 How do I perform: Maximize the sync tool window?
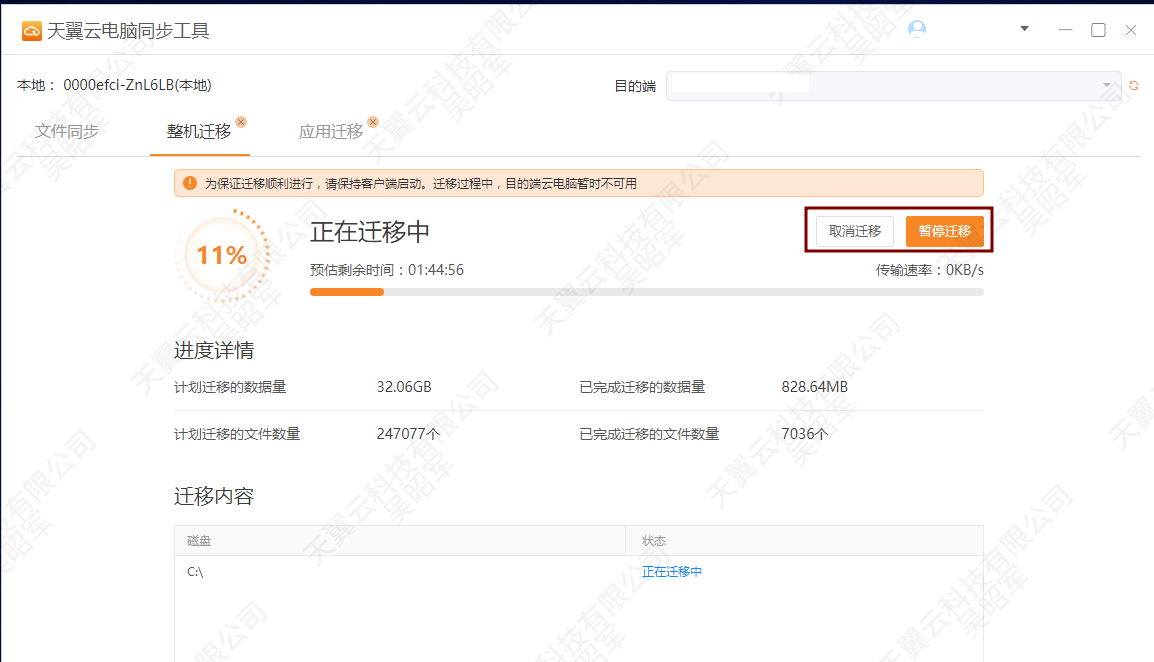(1098, 30)
